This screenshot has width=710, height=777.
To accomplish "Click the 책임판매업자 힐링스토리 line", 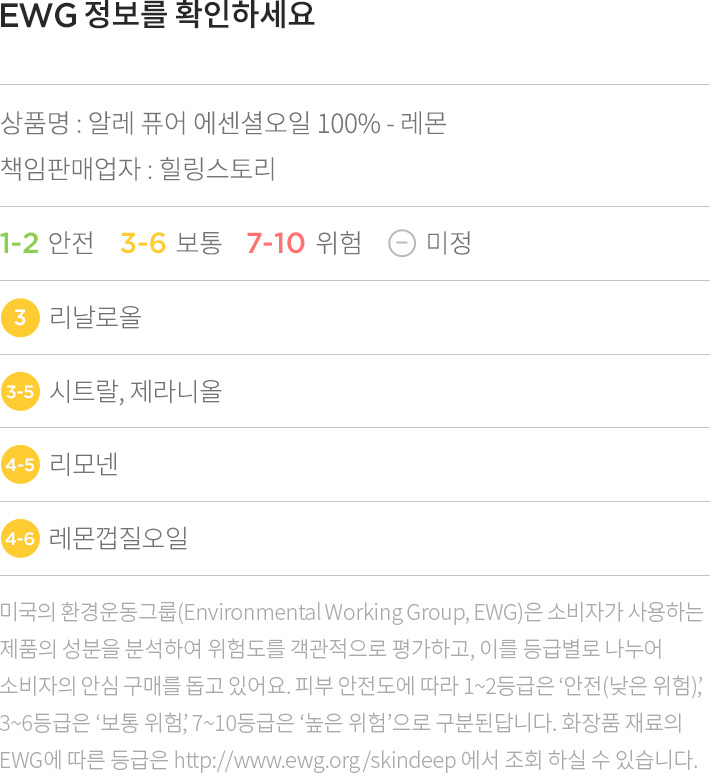I will tap(138, 168).
